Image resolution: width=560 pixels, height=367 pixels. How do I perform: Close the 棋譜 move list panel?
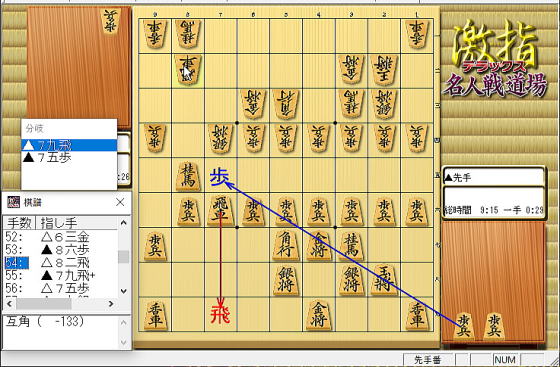120,202
